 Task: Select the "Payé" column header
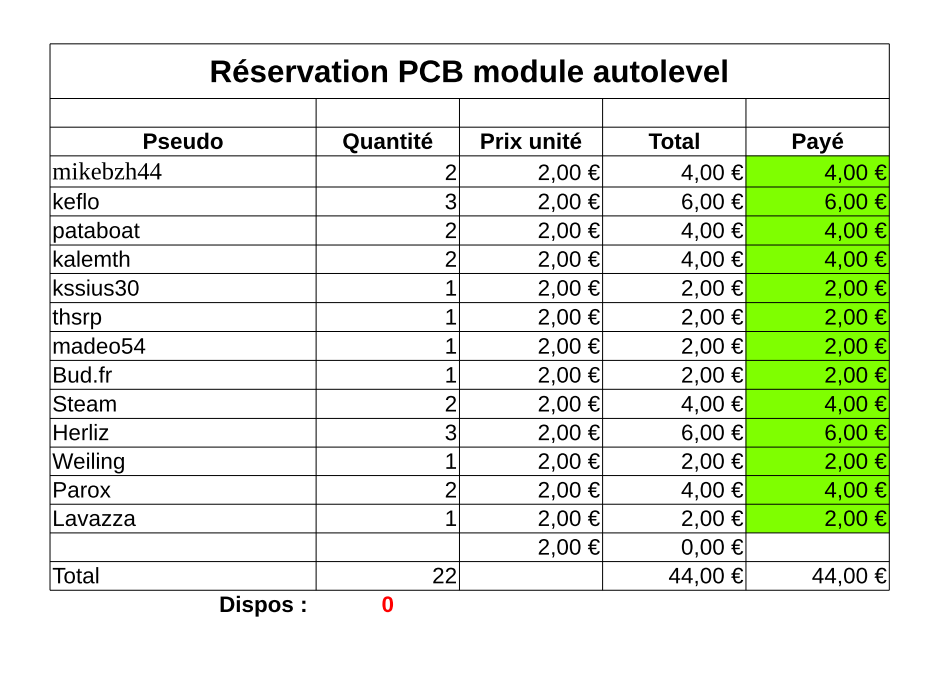(817, 142)
